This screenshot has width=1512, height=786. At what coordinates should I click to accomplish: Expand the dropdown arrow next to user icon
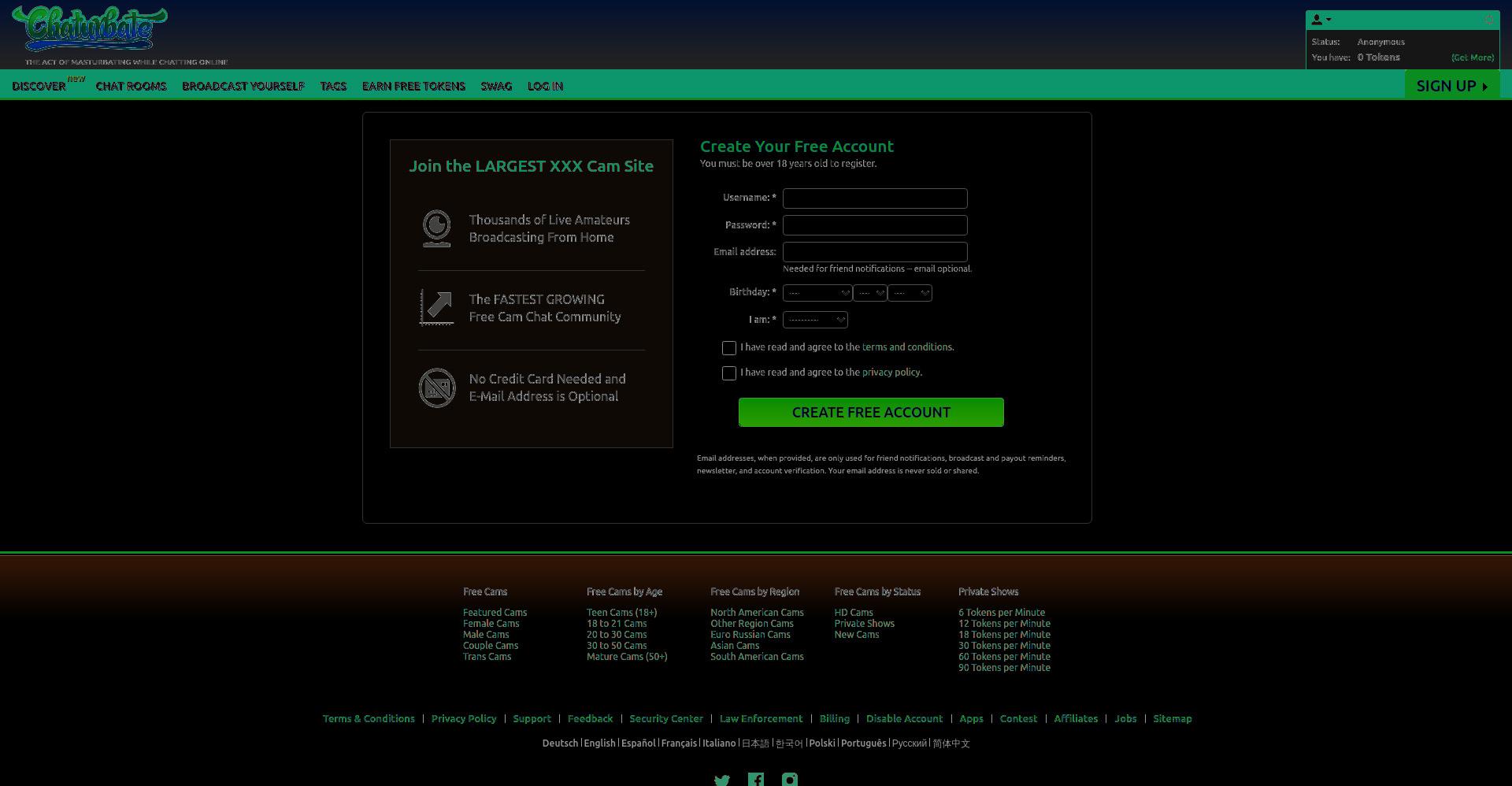[1329, 20]
